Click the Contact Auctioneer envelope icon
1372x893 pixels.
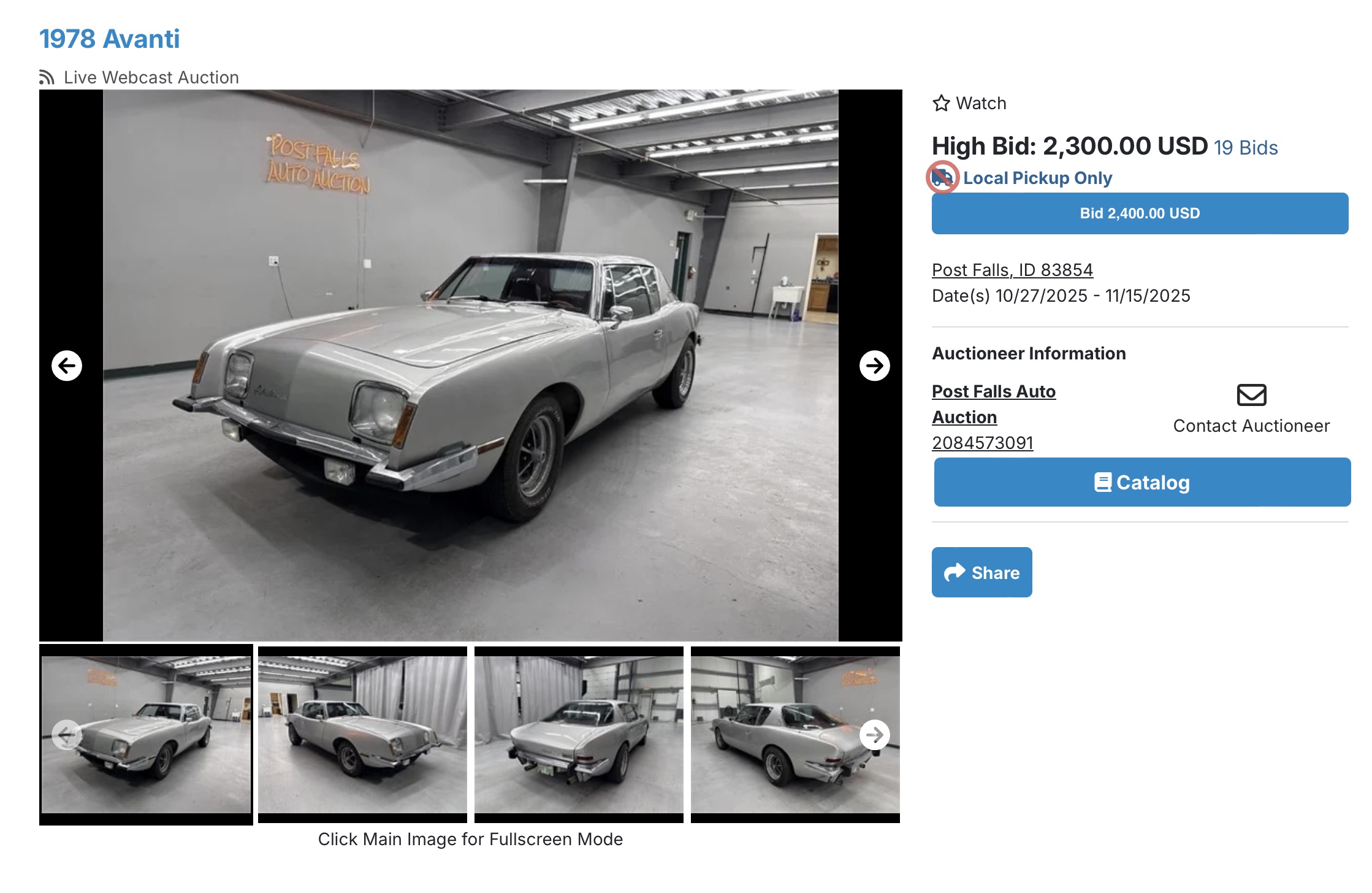(1251, 395)
